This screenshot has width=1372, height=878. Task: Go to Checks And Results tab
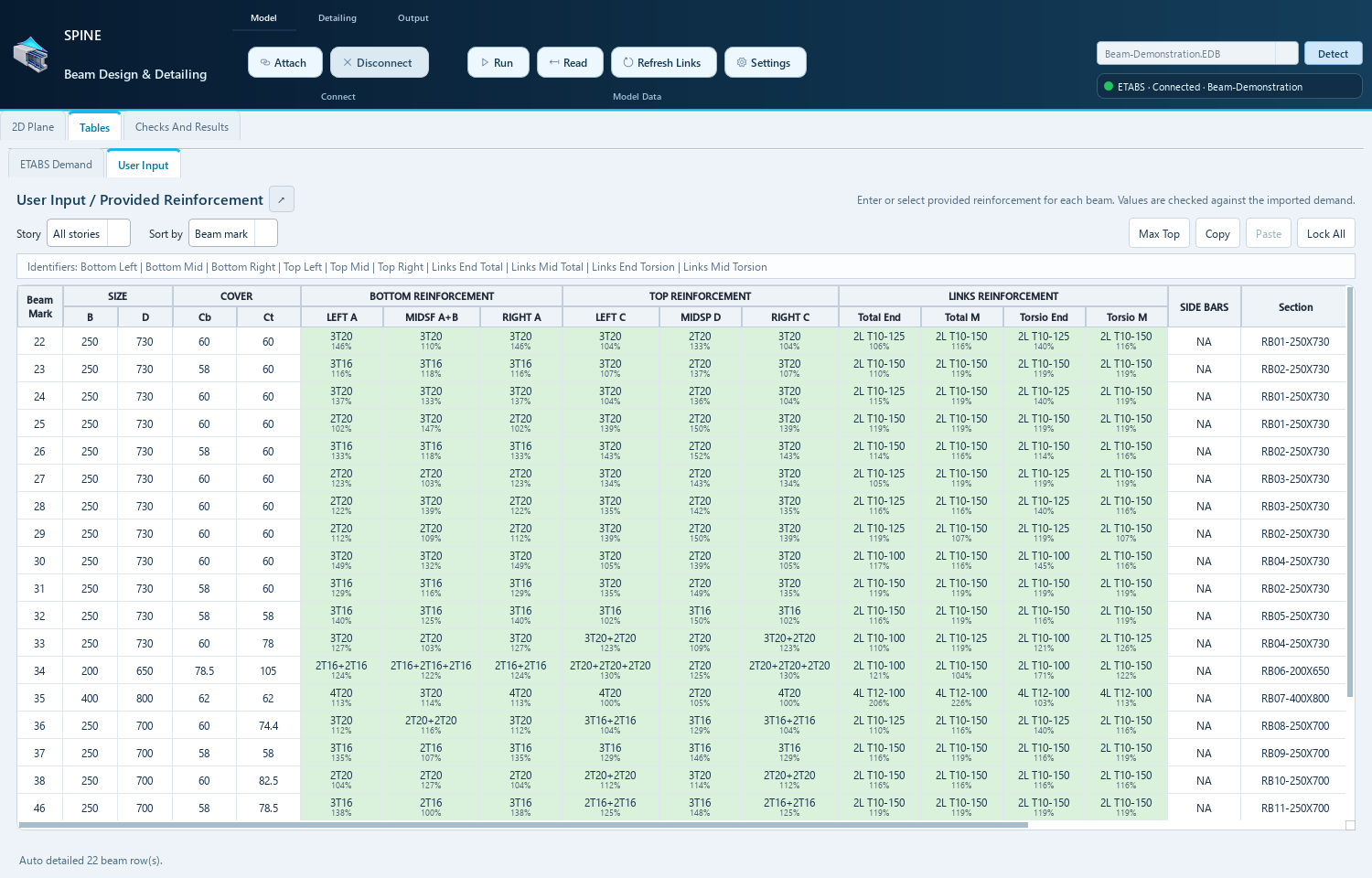[182, 127]
